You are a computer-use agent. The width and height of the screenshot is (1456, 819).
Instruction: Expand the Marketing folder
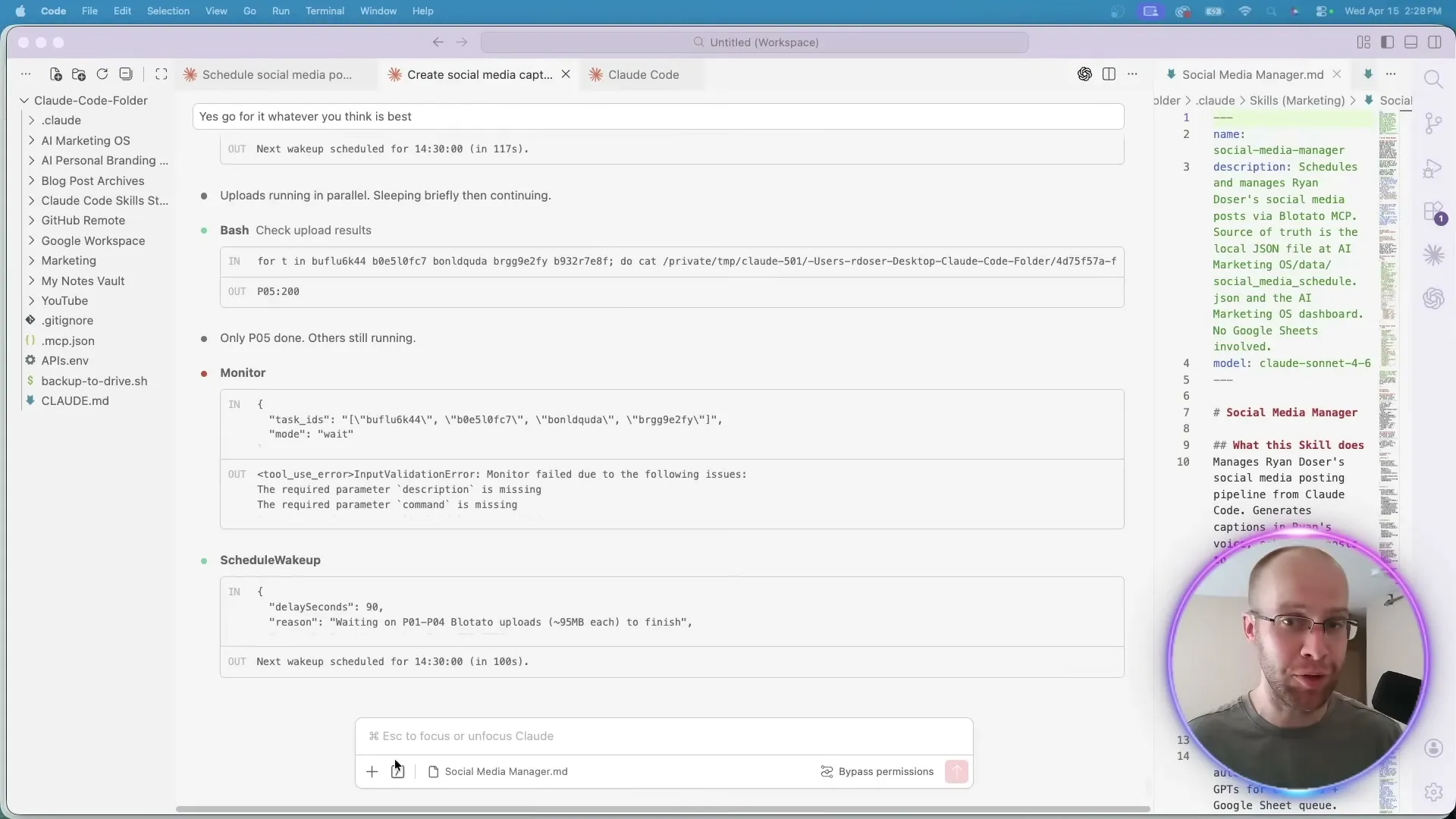68,260
